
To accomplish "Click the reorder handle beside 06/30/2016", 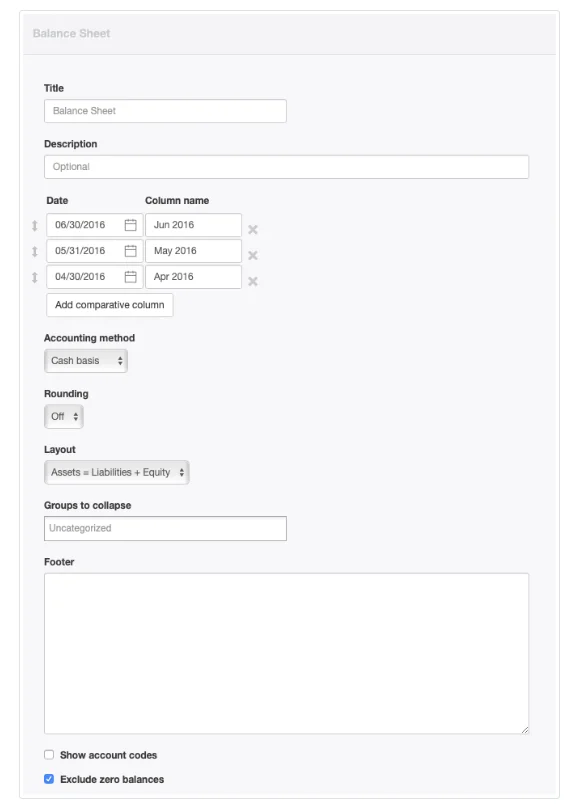I will tap(35, 226).
